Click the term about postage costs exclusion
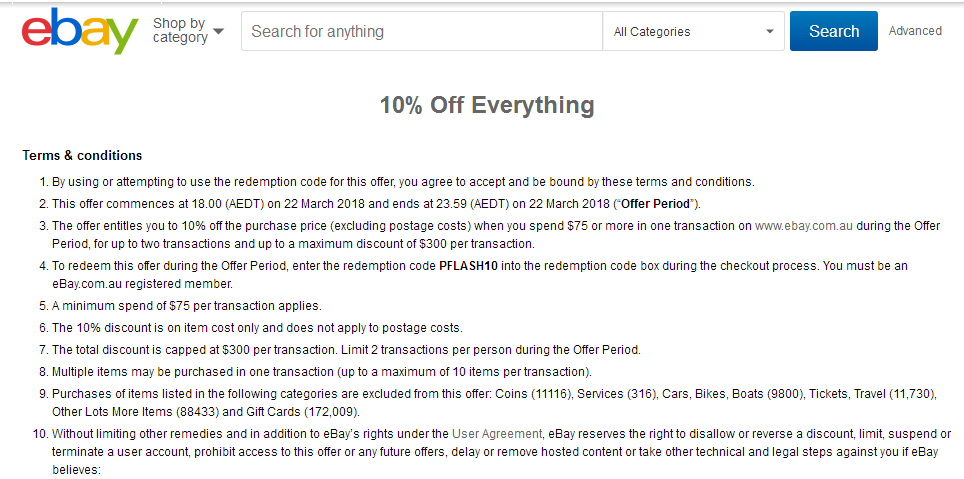Viewport: 964px width, 479px height. click(257, 328)
